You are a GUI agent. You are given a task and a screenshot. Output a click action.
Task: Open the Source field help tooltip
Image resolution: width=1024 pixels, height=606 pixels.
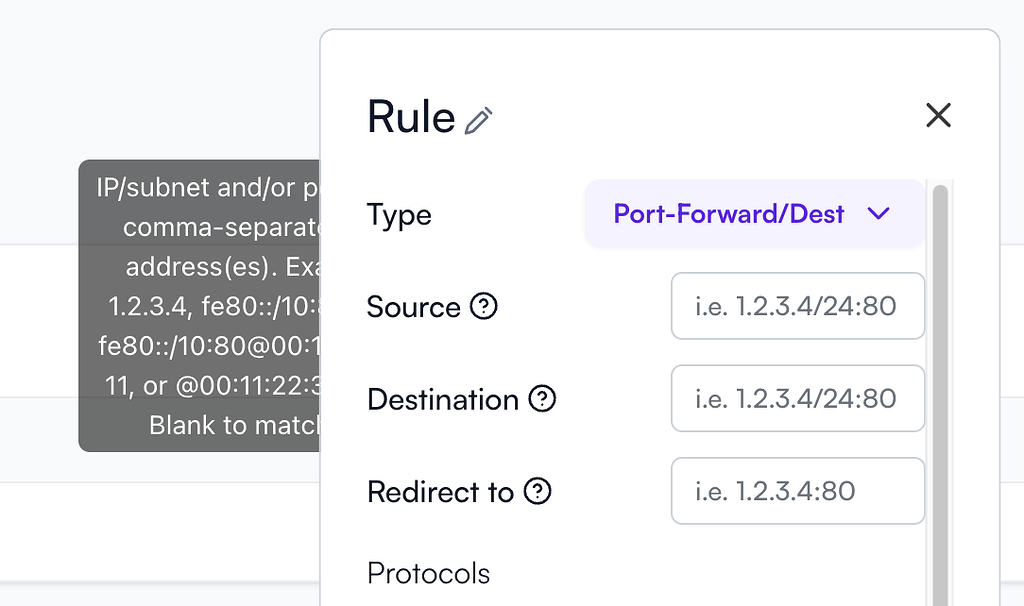point(484,307)
